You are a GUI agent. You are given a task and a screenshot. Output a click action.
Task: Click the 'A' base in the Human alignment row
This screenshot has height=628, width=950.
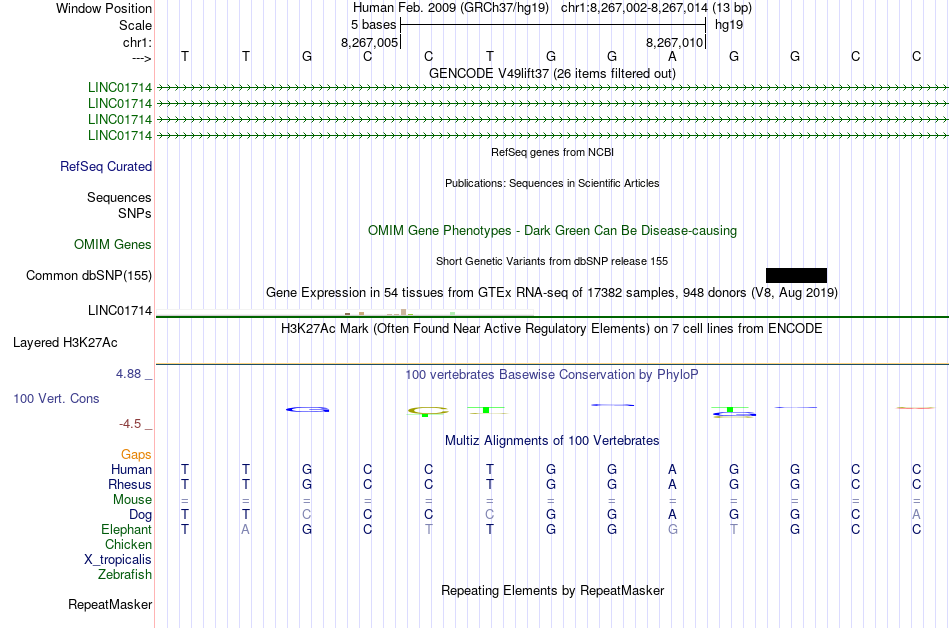(672, 470)
